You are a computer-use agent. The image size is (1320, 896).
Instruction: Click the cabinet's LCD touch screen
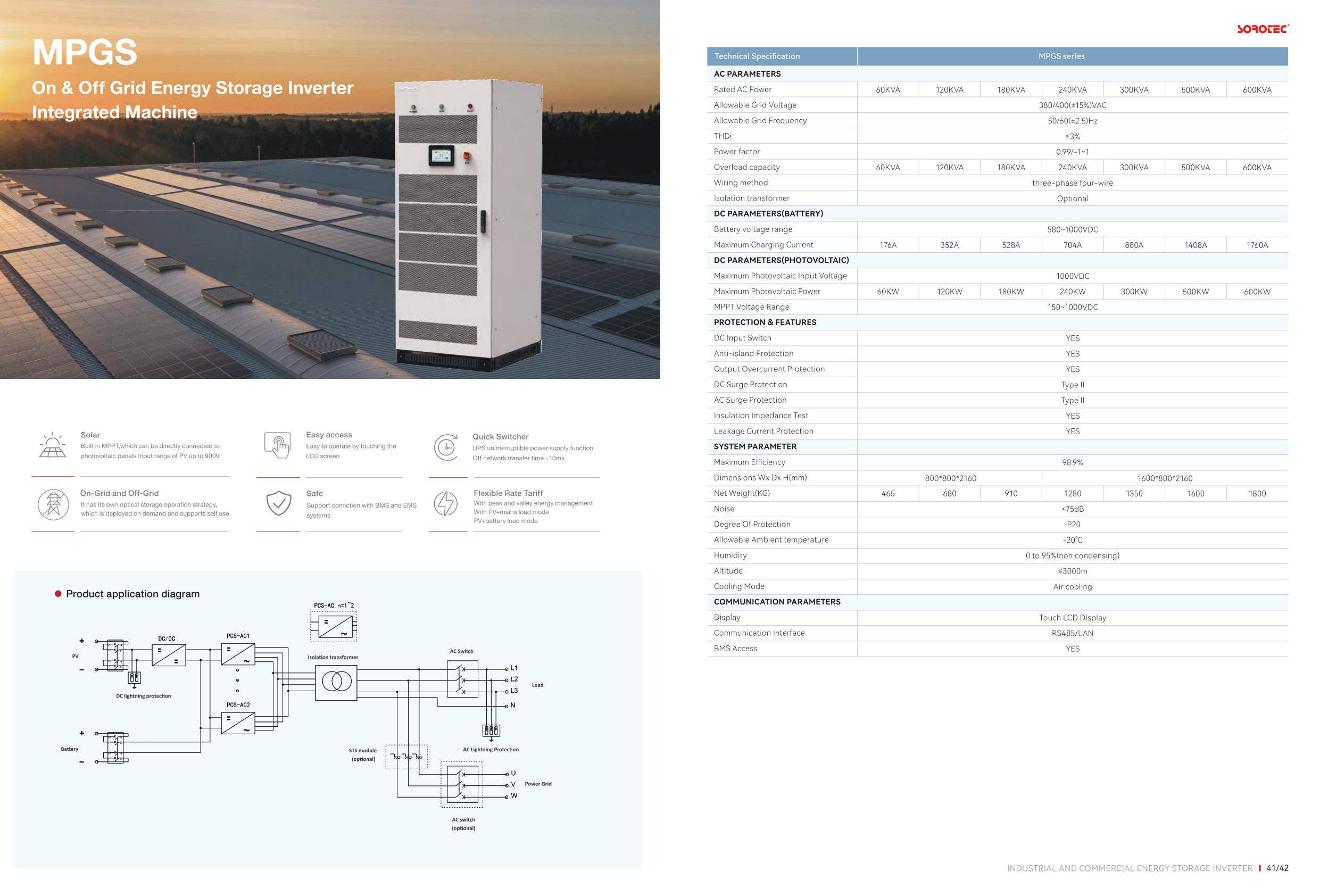point(441,155)
